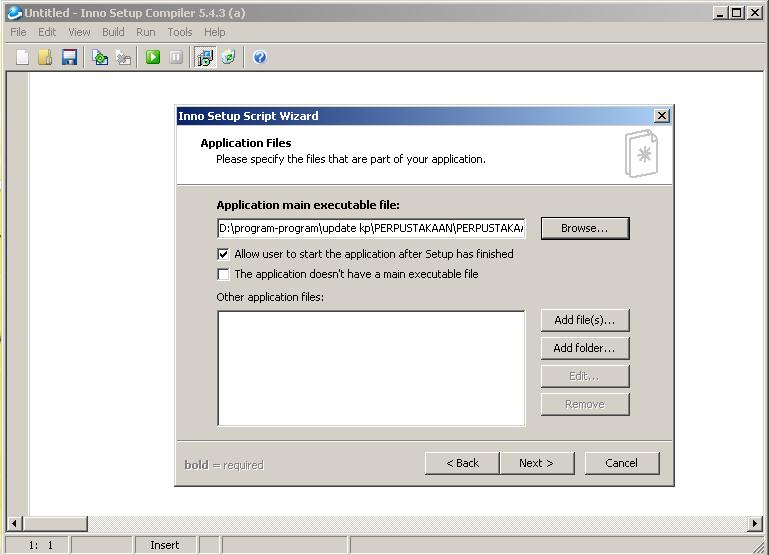The height and width of the screenshot is (555, 769).
Task: Run the setup with the green play icon
Action: click(153, 57)
